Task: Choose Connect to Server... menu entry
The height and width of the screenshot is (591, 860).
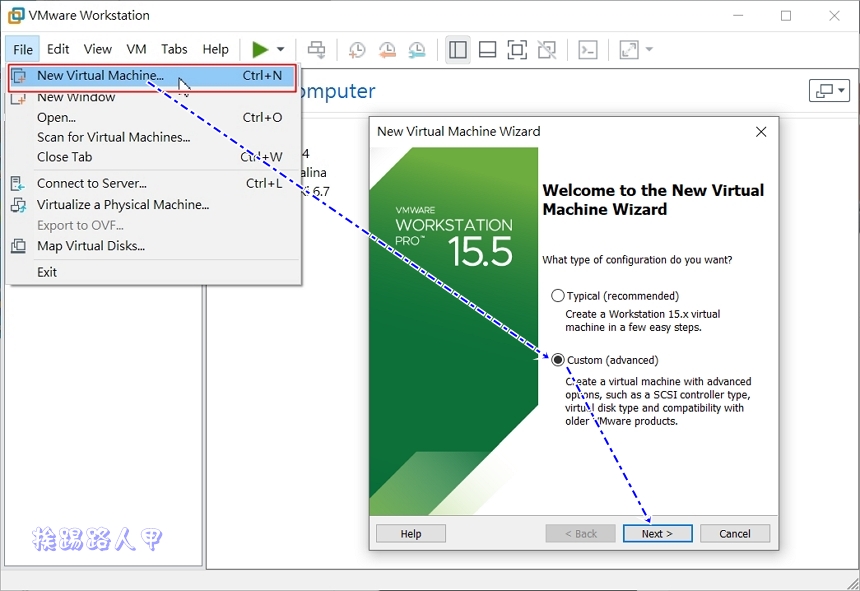Action: 92,183
